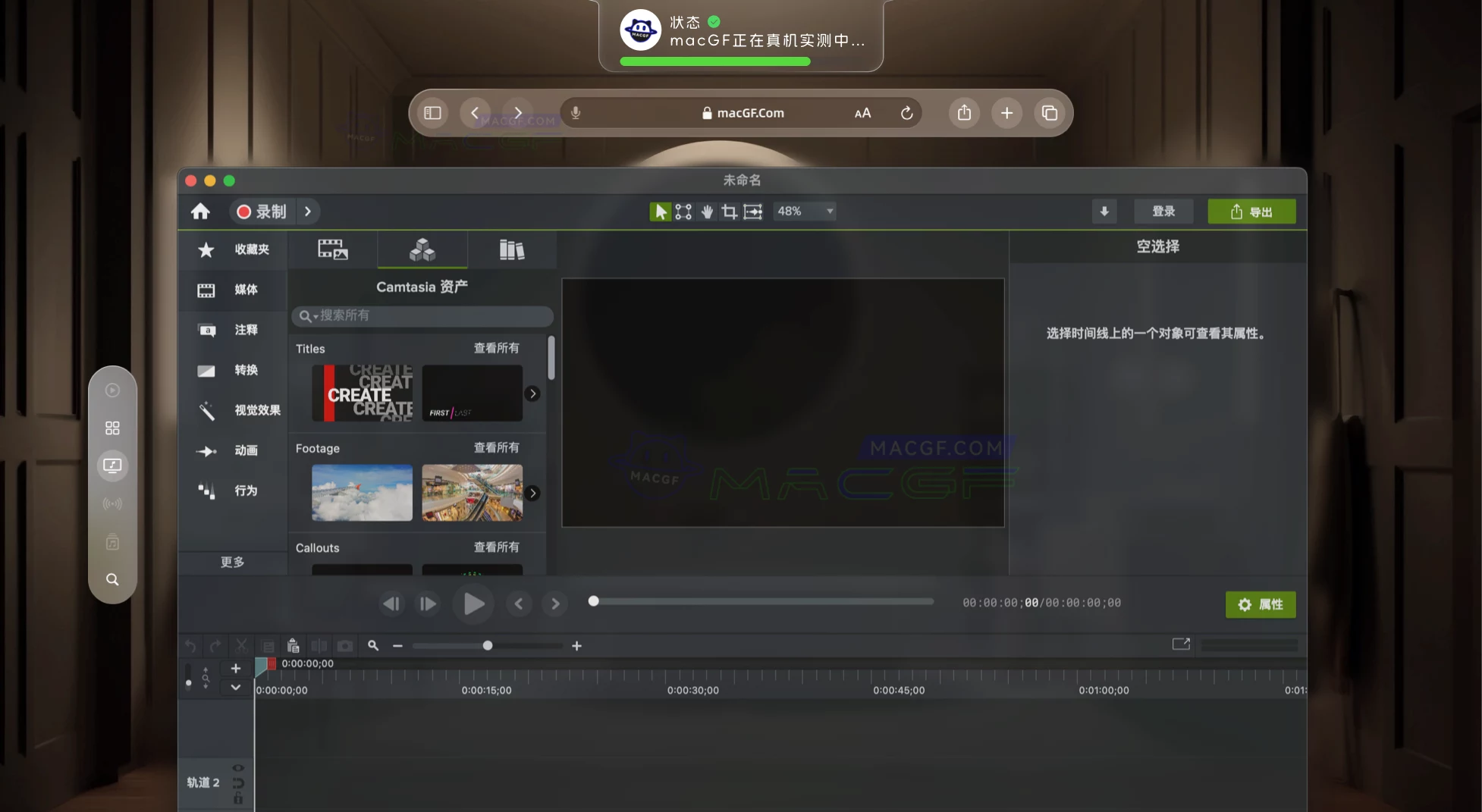Paste media with timeline paste icon

pyautogui.click(x=294, y=646)
